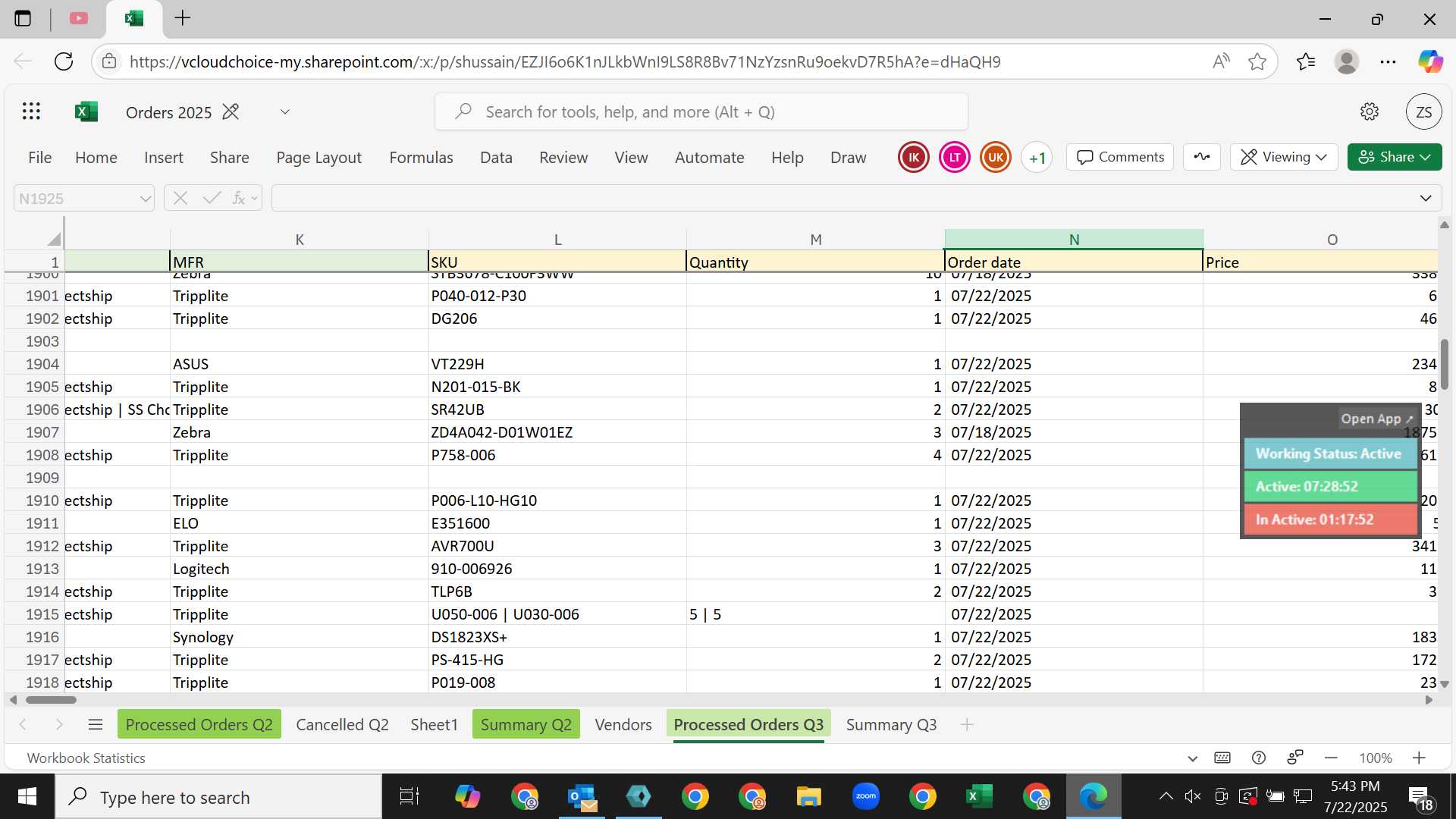
Task: Open the Formulas ribbon tab
Action: (x=421, y=158)
